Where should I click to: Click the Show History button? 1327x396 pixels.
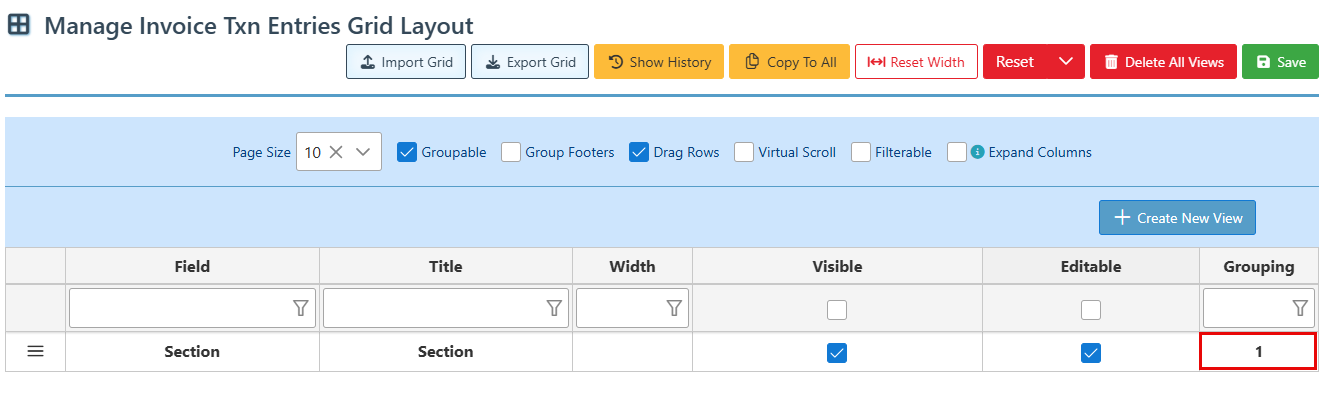(659, 62)
